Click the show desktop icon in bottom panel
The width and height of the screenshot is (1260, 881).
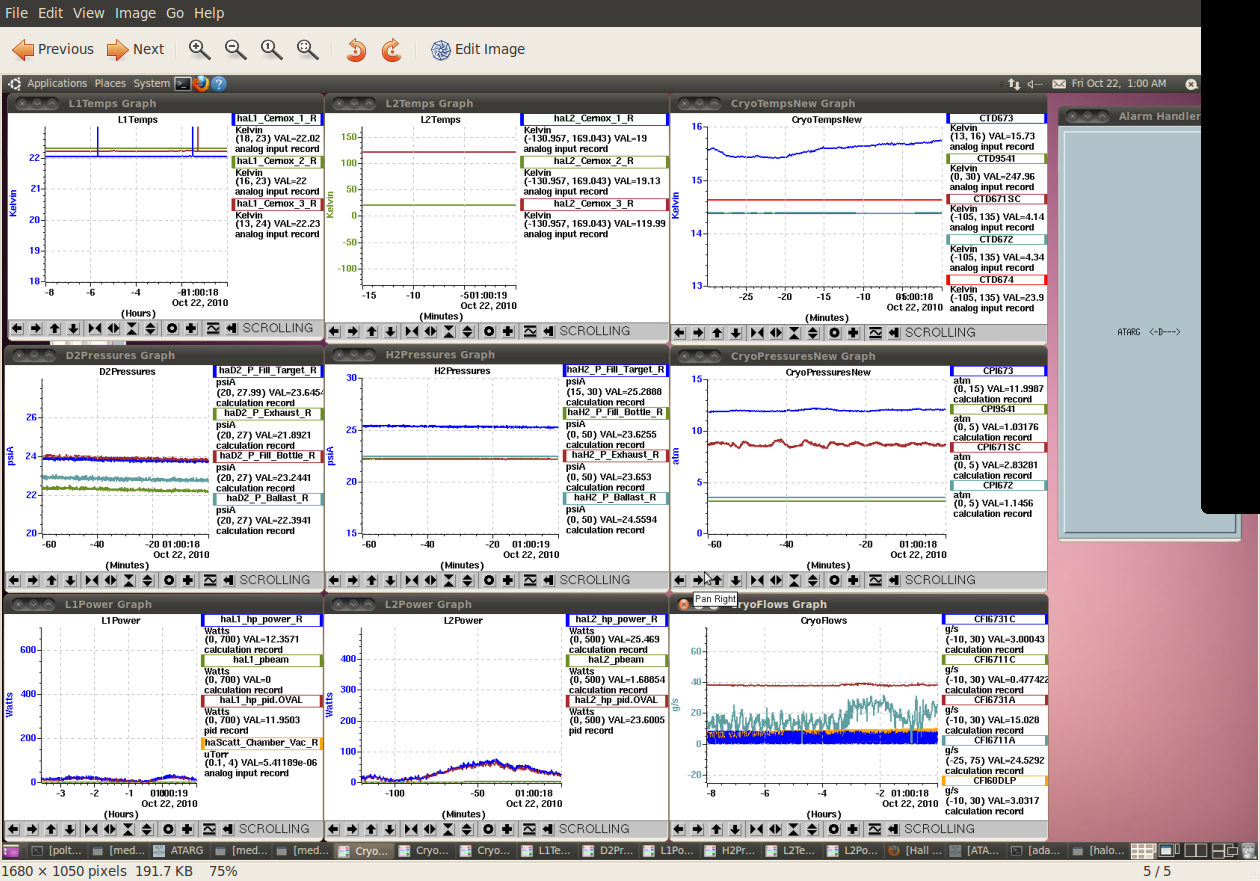pyautogui.click(x=10, y=851)
